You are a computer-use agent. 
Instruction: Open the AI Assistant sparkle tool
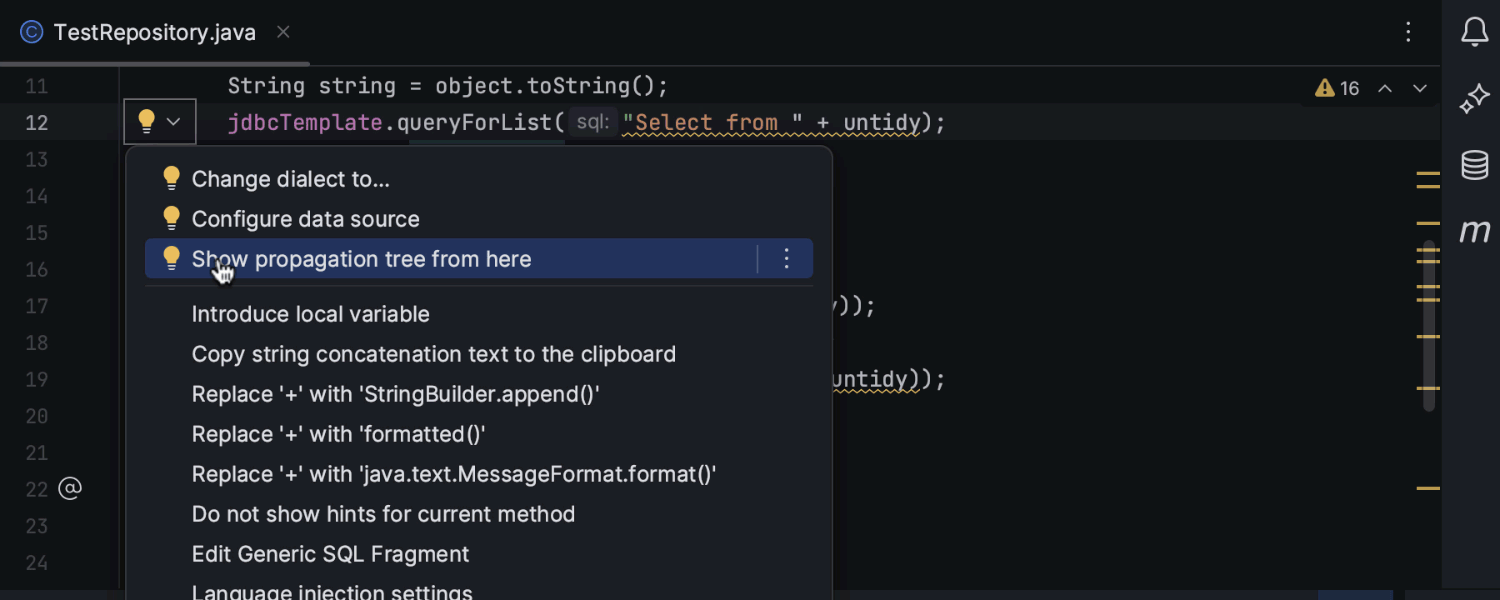click(1474, 99)
